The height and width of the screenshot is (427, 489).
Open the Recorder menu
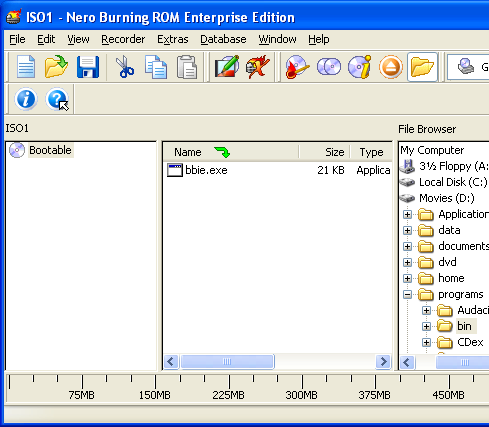coord(123,39)
